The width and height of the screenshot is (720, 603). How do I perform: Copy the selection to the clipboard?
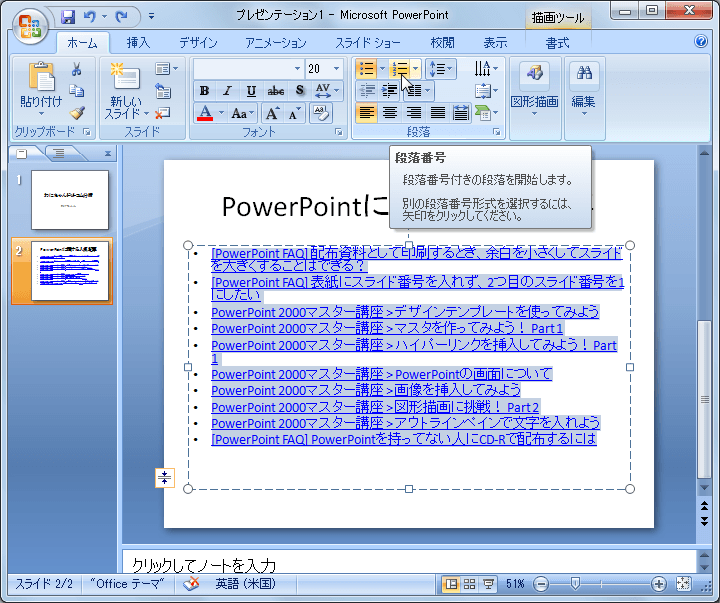click(76, 91)
